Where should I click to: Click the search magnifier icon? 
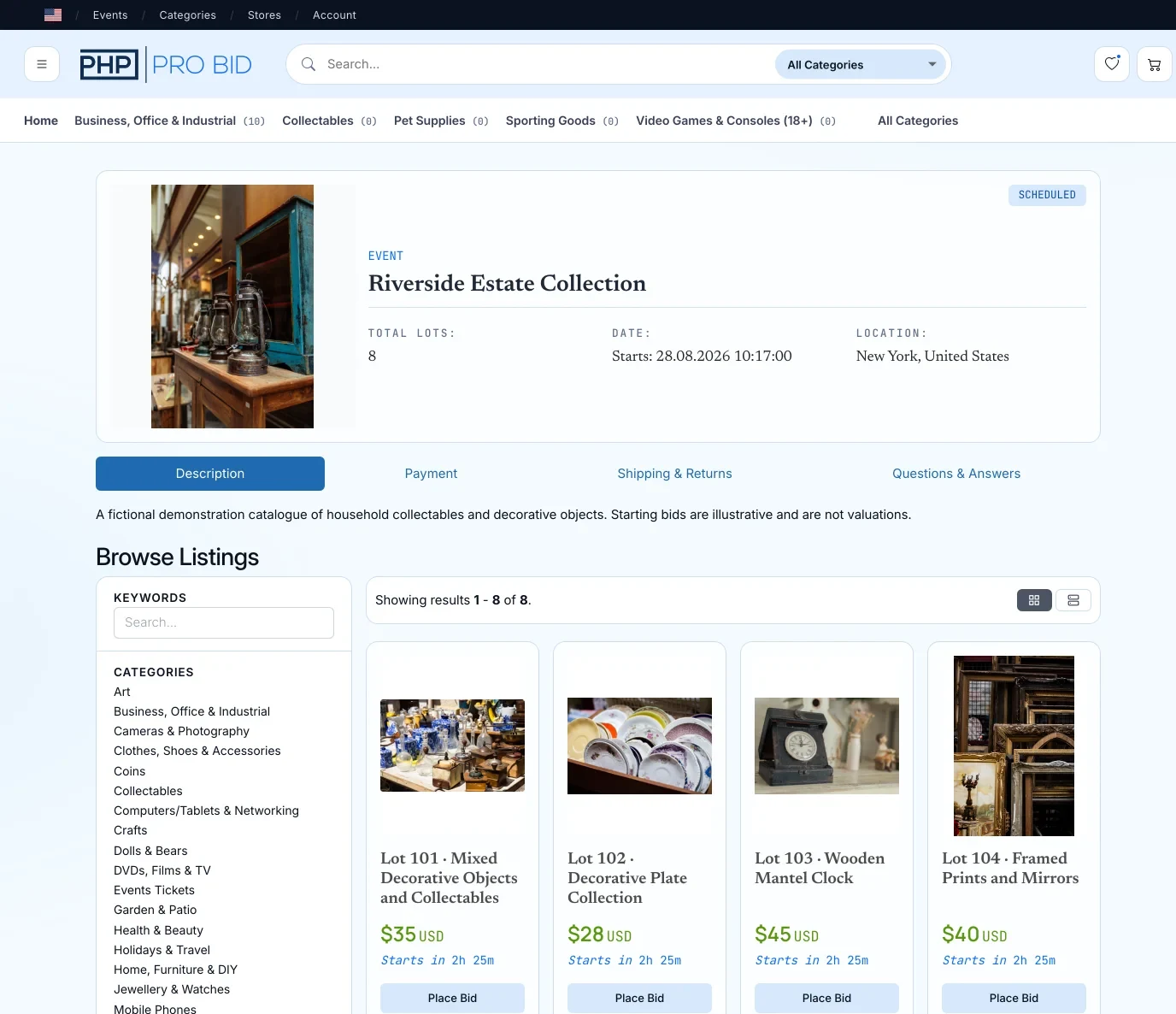point(309,64)
